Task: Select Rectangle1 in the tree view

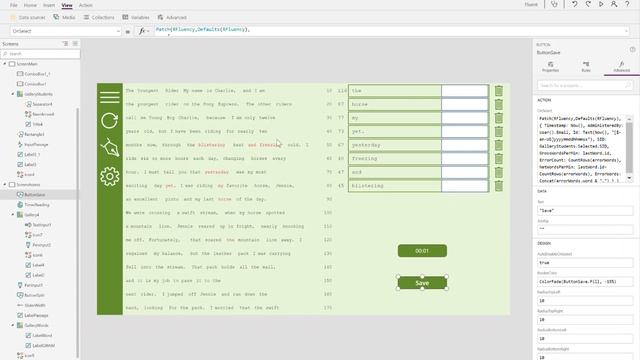Action: 34,134
